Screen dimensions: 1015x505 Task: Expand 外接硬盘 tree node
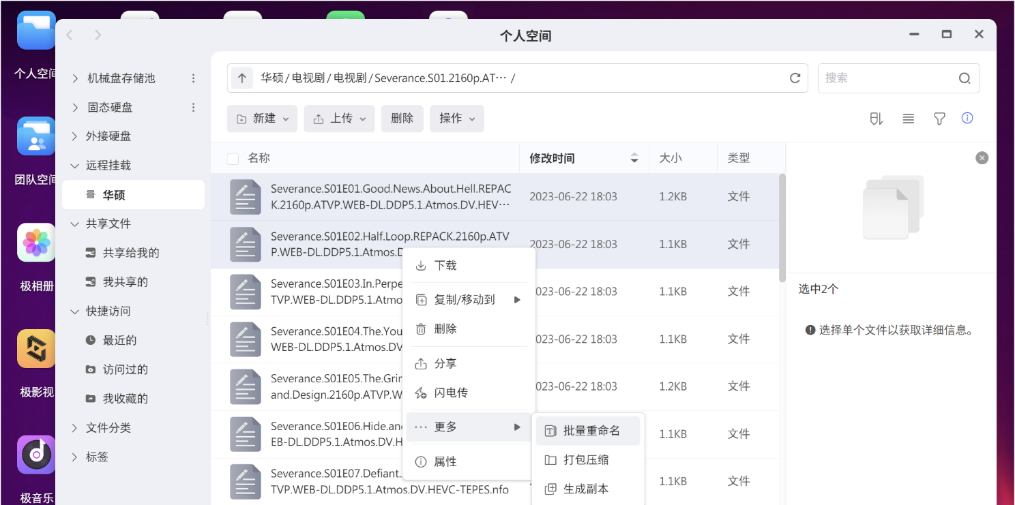74,137
